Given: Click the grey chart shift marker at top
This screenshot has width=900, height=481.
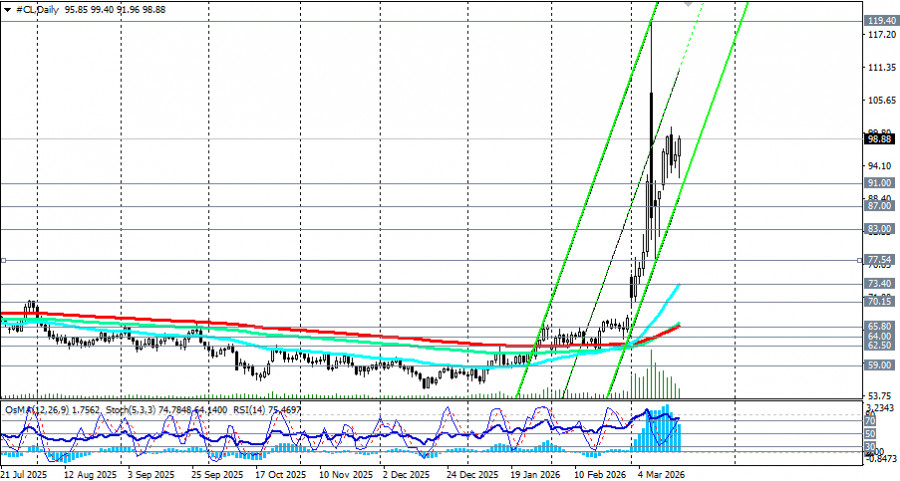Looking at the screenshot, I should click(x=688, y=3).
